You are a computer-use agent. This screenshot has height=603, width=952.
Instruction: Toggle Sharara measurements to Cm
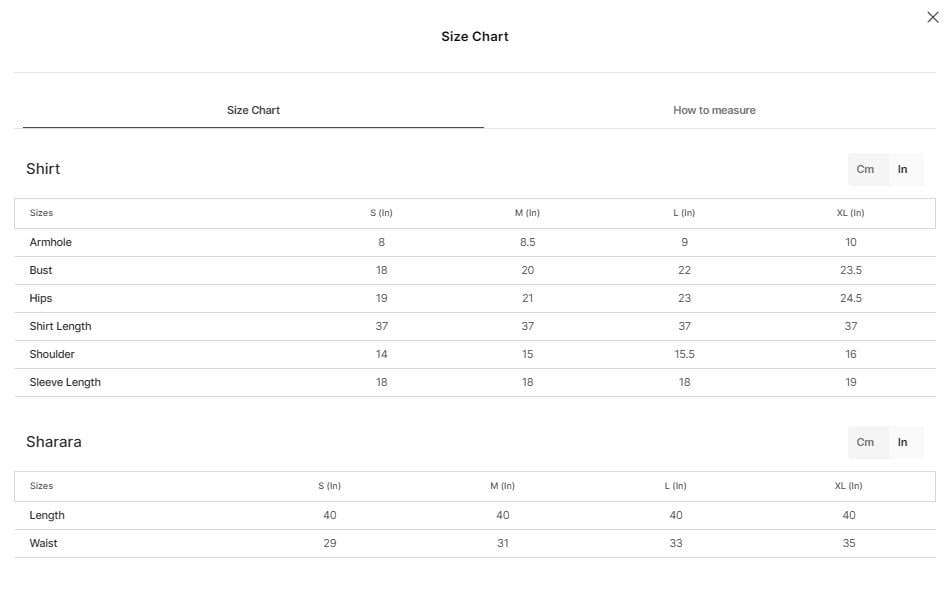point(865,442)
